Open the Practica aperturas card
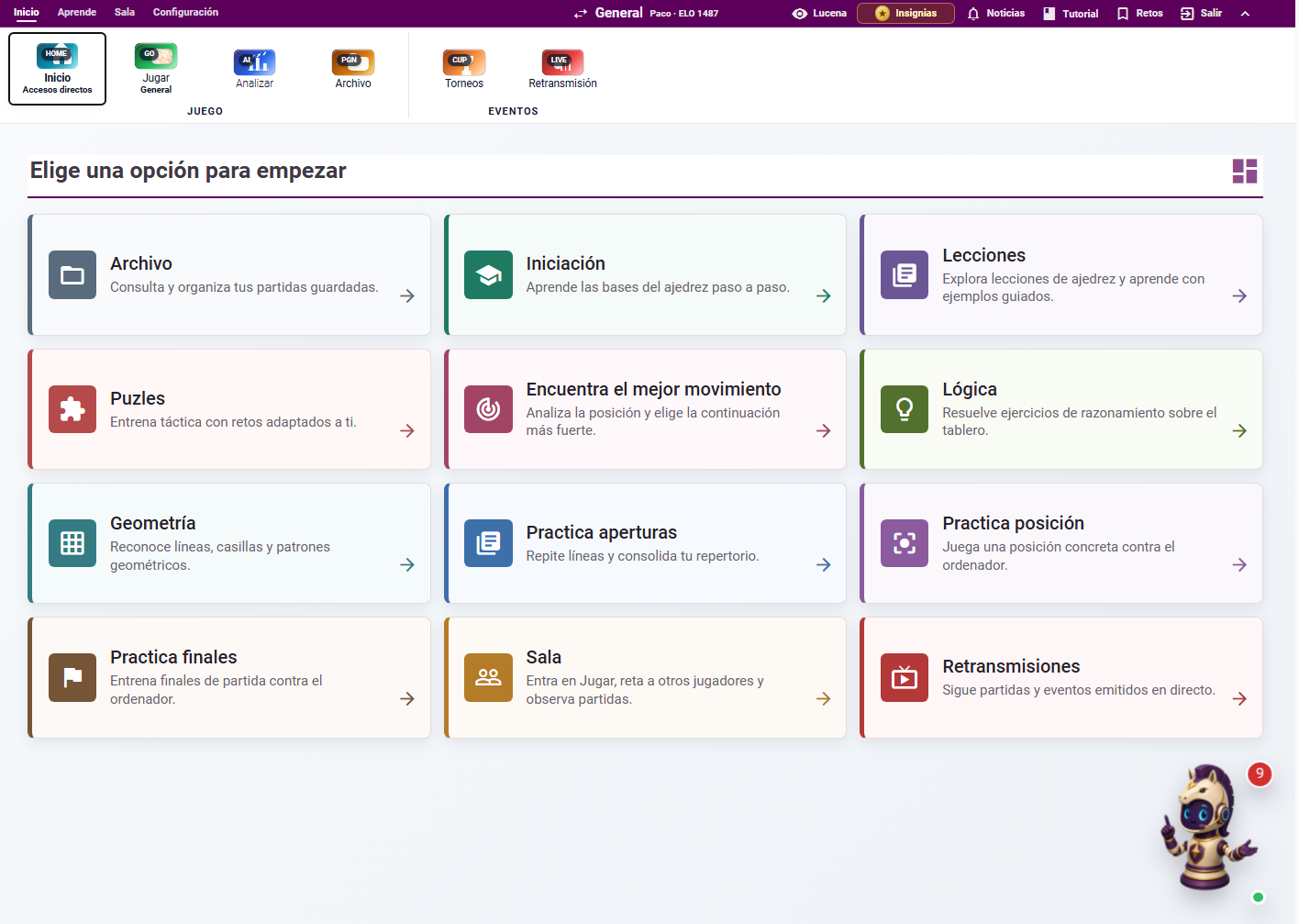Viewport: 1299px width, 924px height. point(645,543)
